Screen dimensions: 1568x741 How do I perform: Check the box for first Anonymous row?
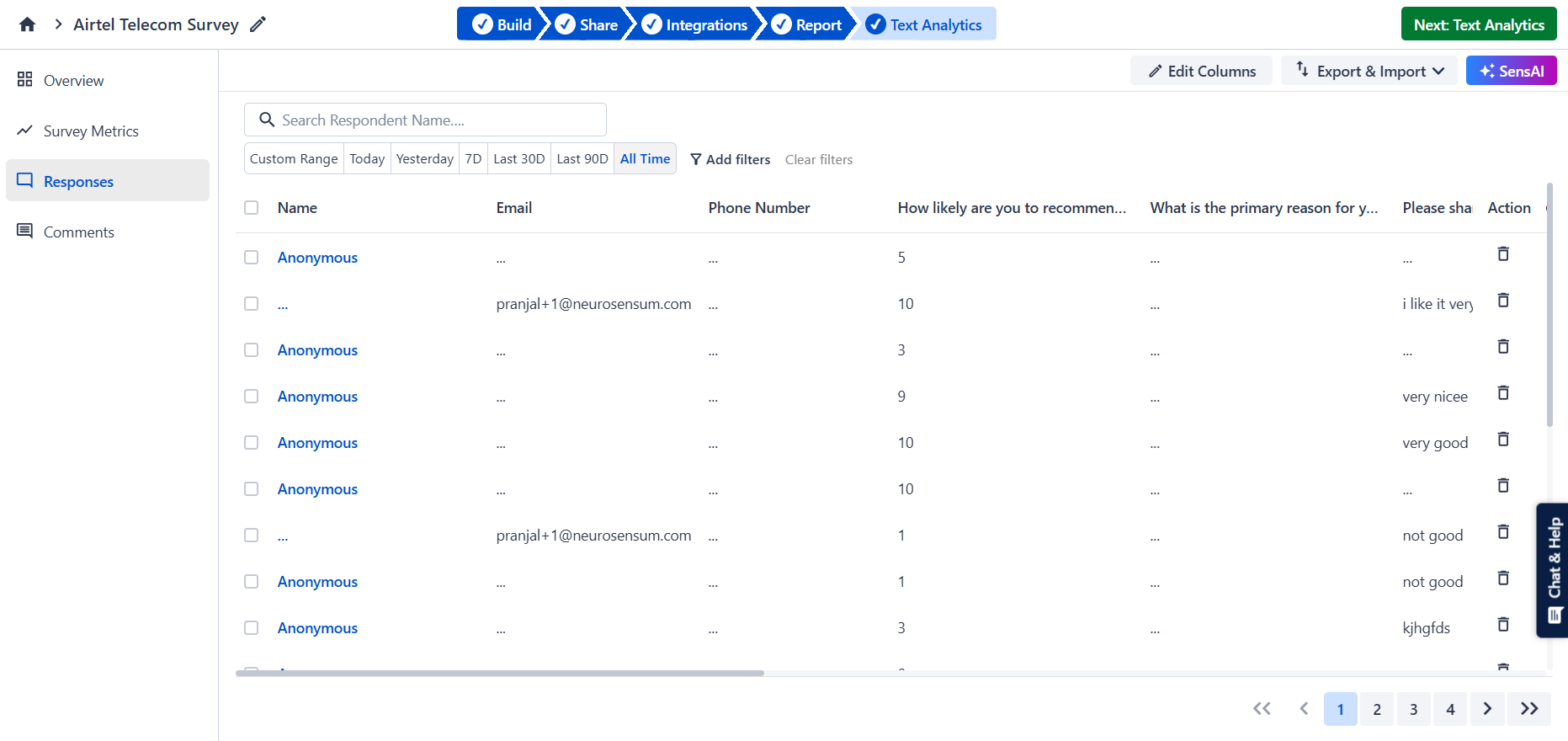coord(251,257)
